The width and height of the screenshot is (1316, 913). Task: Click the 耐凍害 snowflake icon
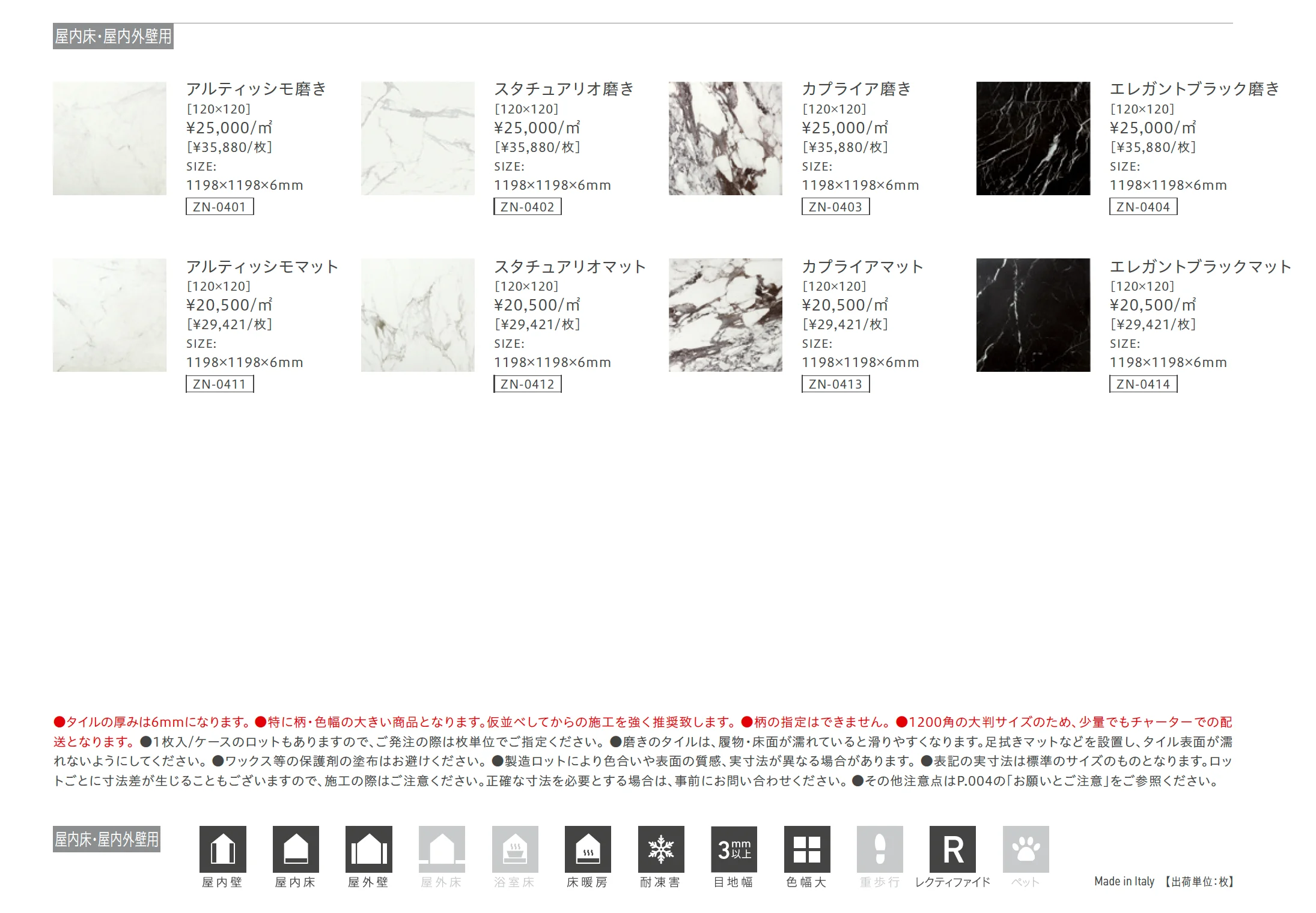click(x=661, y=849)
